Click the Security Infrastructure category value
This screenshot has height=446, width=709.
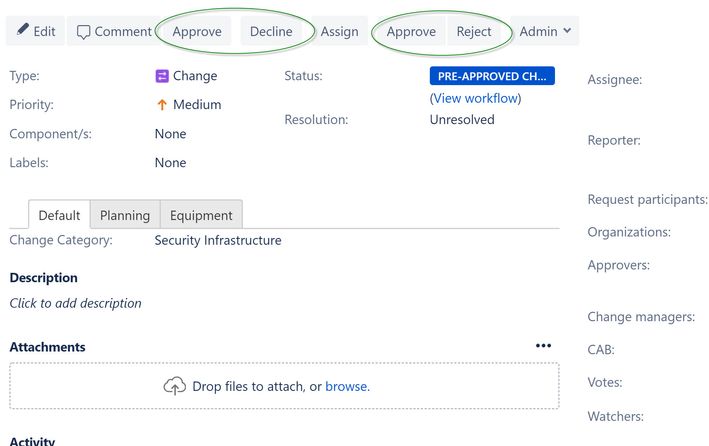(218, 240)
